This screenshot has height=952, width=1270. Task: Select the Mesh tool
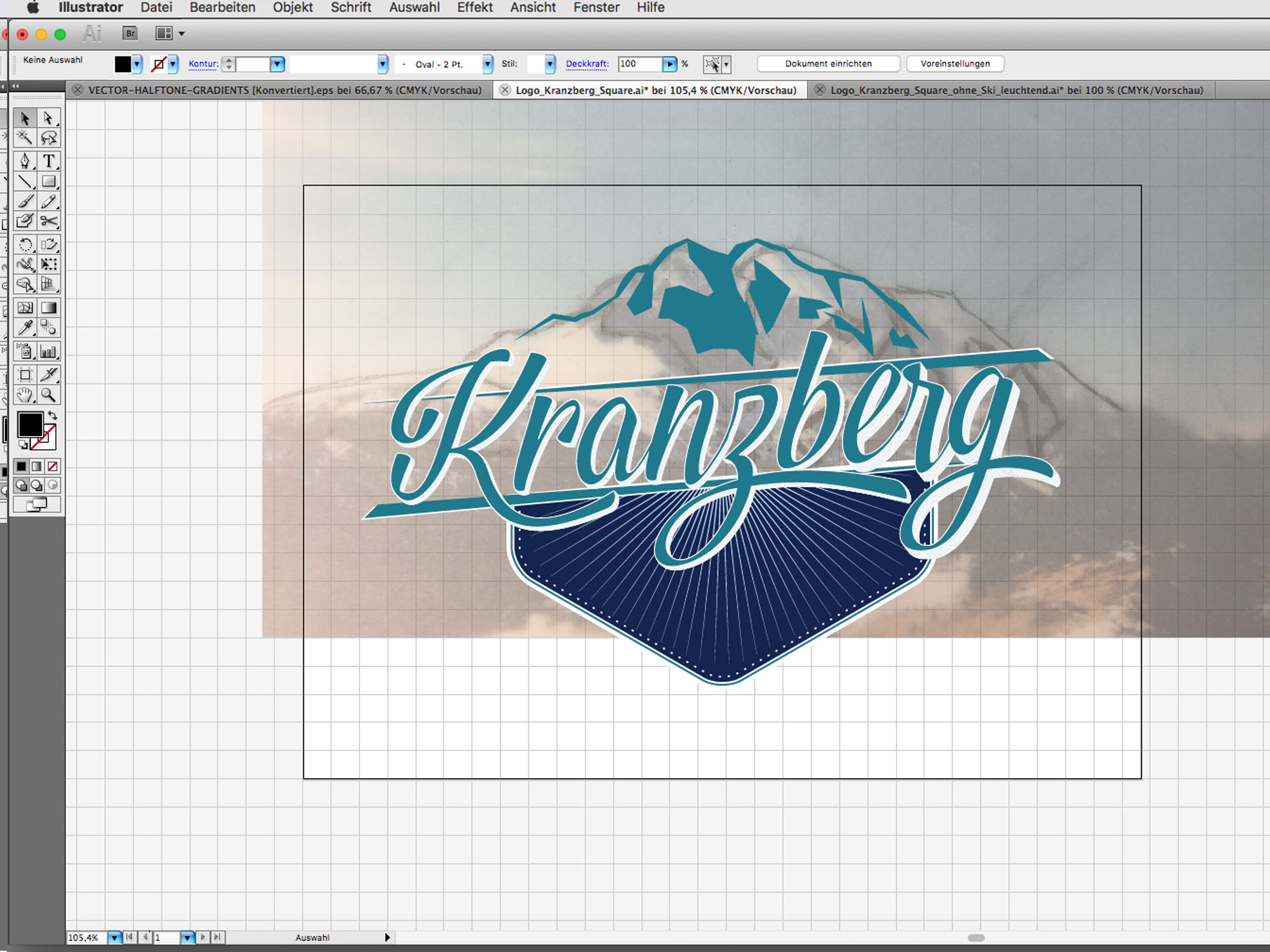25,308
